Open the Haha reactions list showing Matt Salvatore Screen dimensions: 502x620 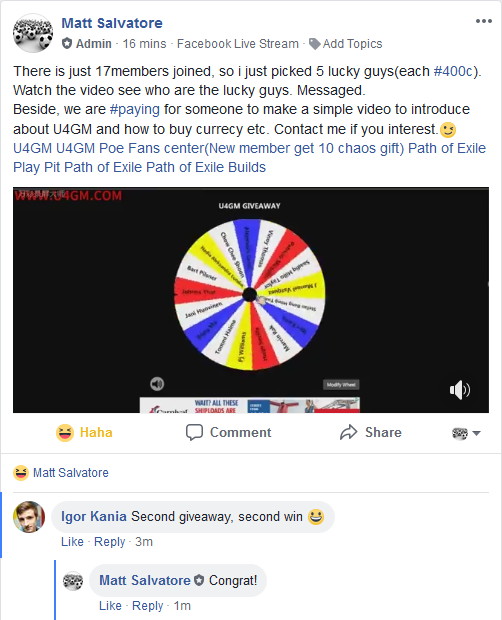point(61,473)
